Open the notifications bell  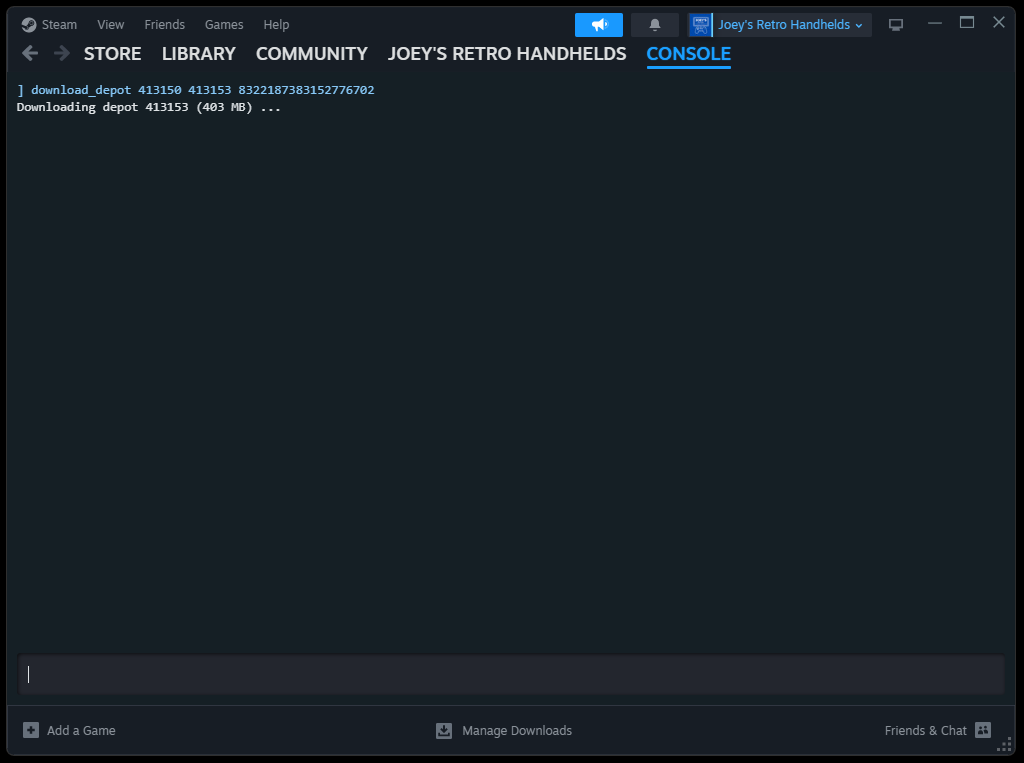point(655,25)
